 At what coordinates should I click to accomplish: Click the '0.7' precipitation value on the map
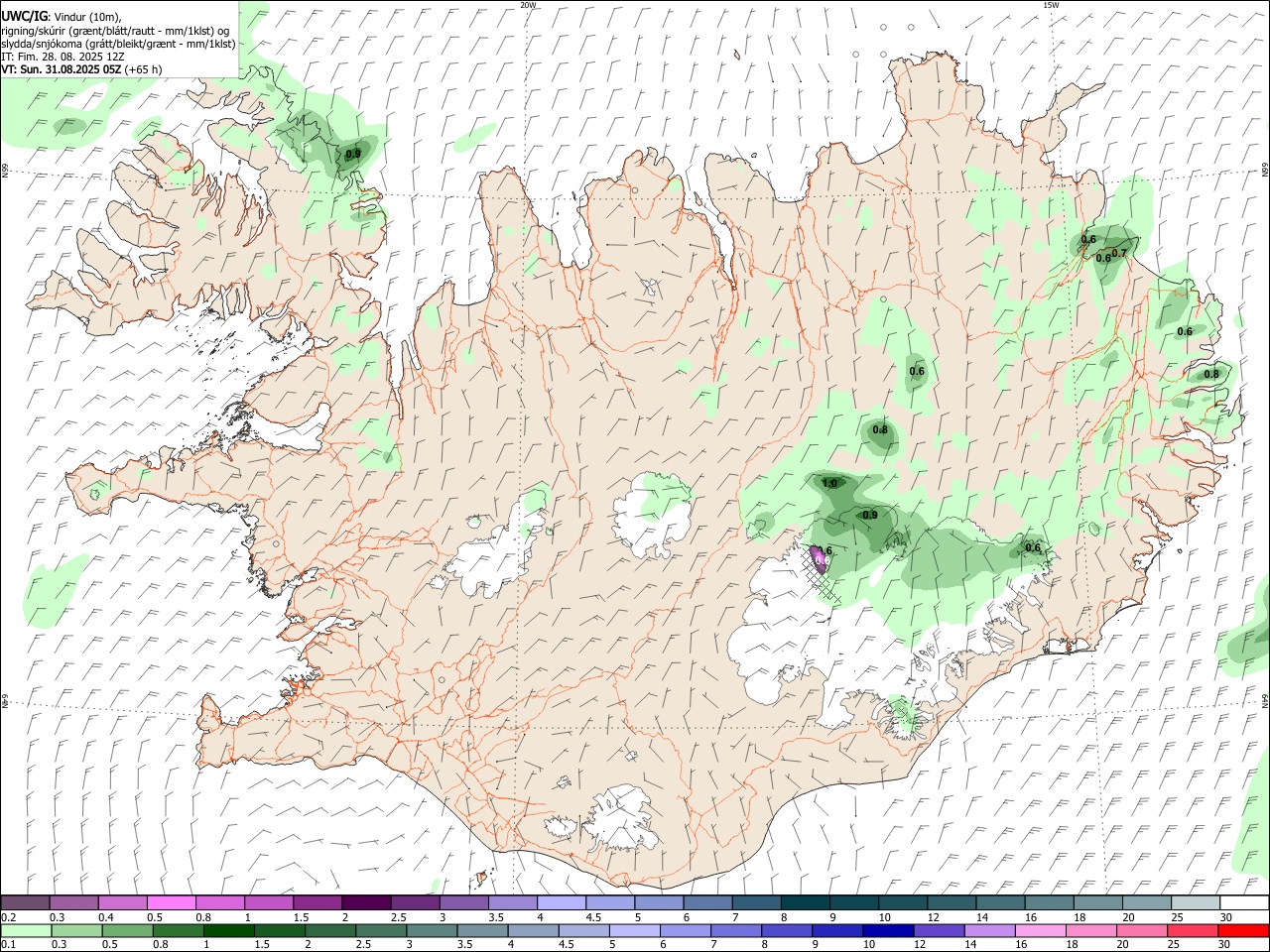coord(1119,253)
